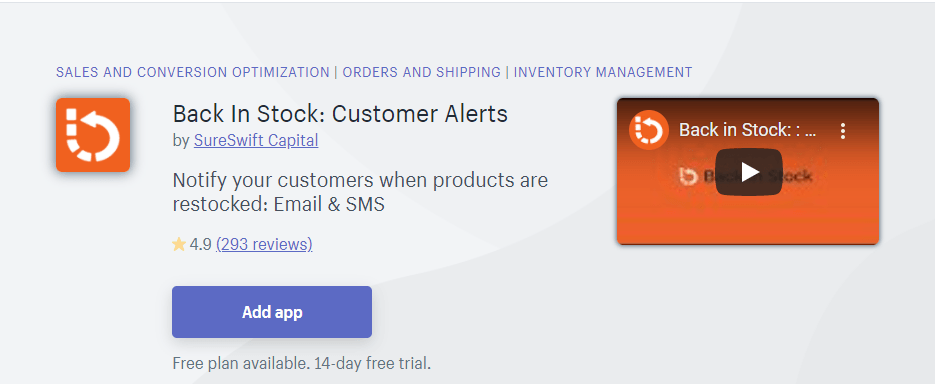Screen dimensions: 935x384
Task: Play the Back in Stock video
Action: pos(748,172)
